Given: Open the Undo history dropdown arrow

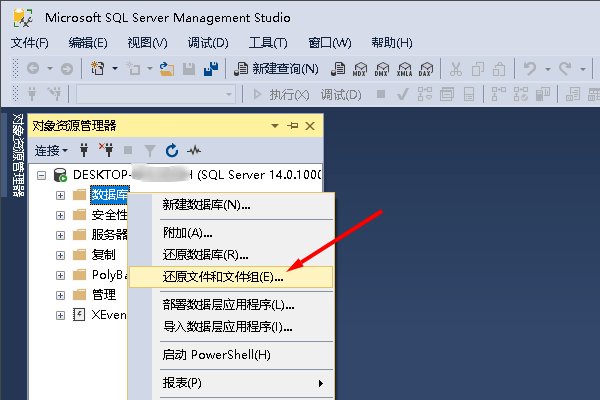Looking at the screenshot, I should pyautogui.click(x=548, y=69).
